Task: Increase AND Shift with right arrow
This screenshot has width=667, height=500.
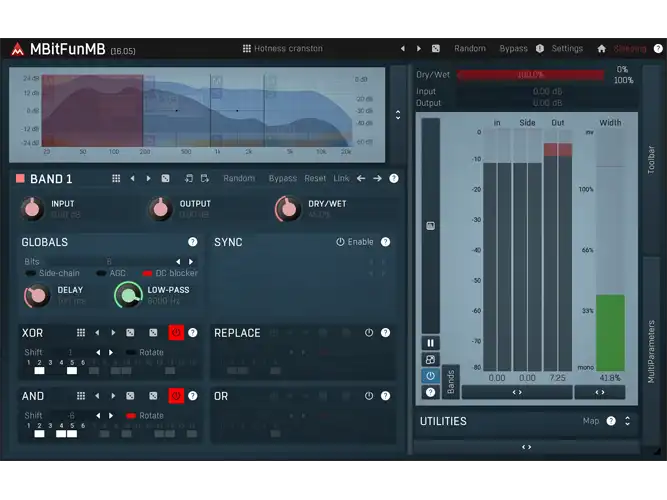Action: click(111, 416)
